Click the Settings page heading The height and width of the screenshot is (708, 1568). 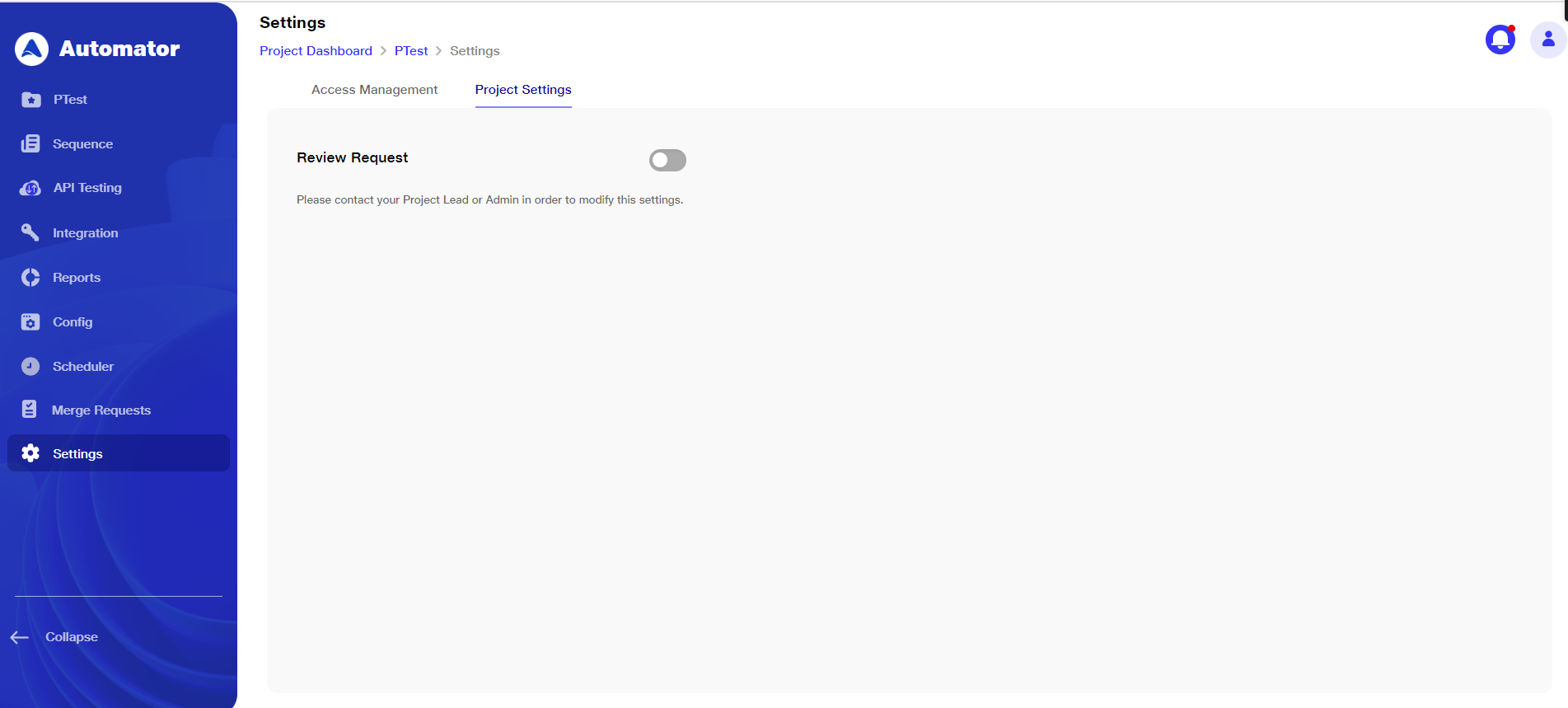pos(293,23)
